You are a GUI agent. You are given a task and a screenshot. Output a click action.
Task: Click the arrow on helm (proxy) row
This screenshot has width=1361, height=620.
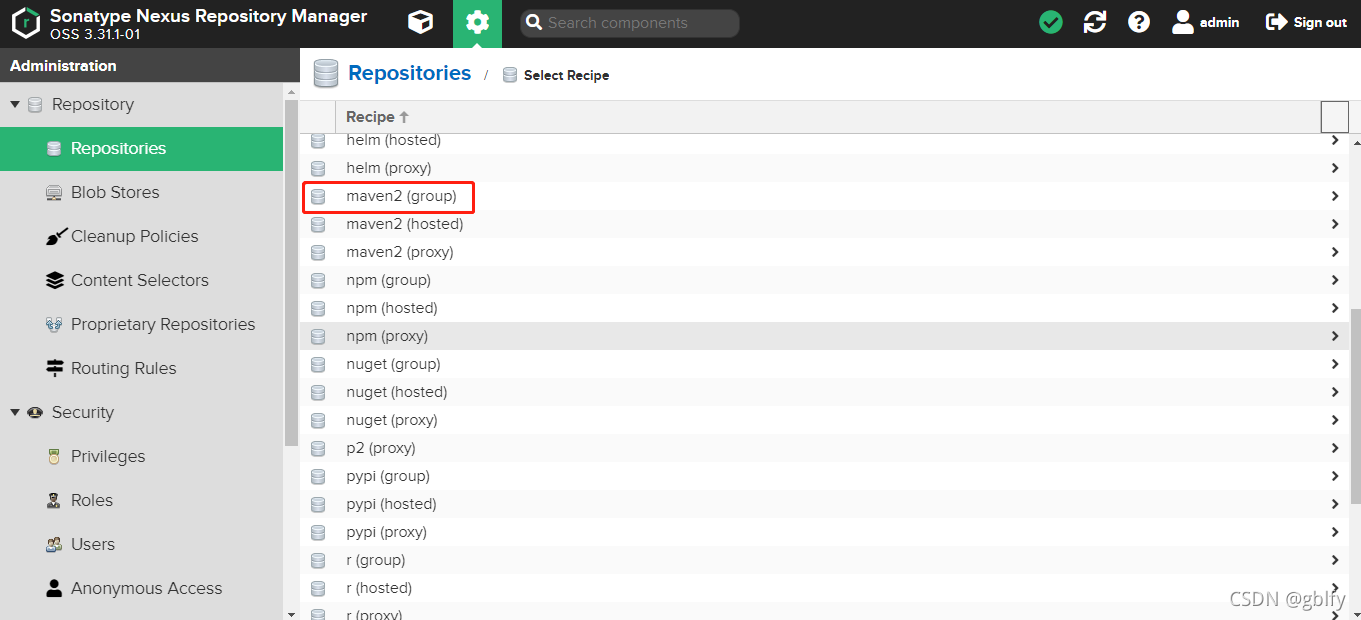pos(1335,168)
